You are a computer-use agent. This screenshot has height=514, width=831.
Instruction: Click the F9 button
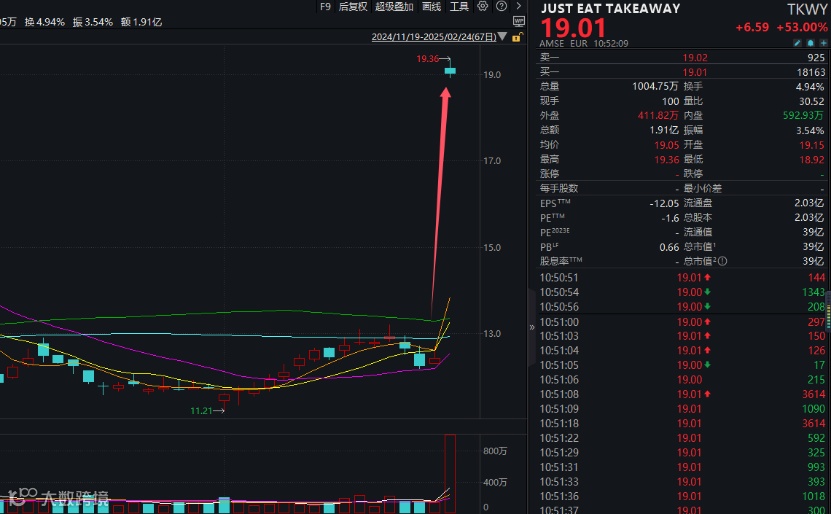coord(325,6)
